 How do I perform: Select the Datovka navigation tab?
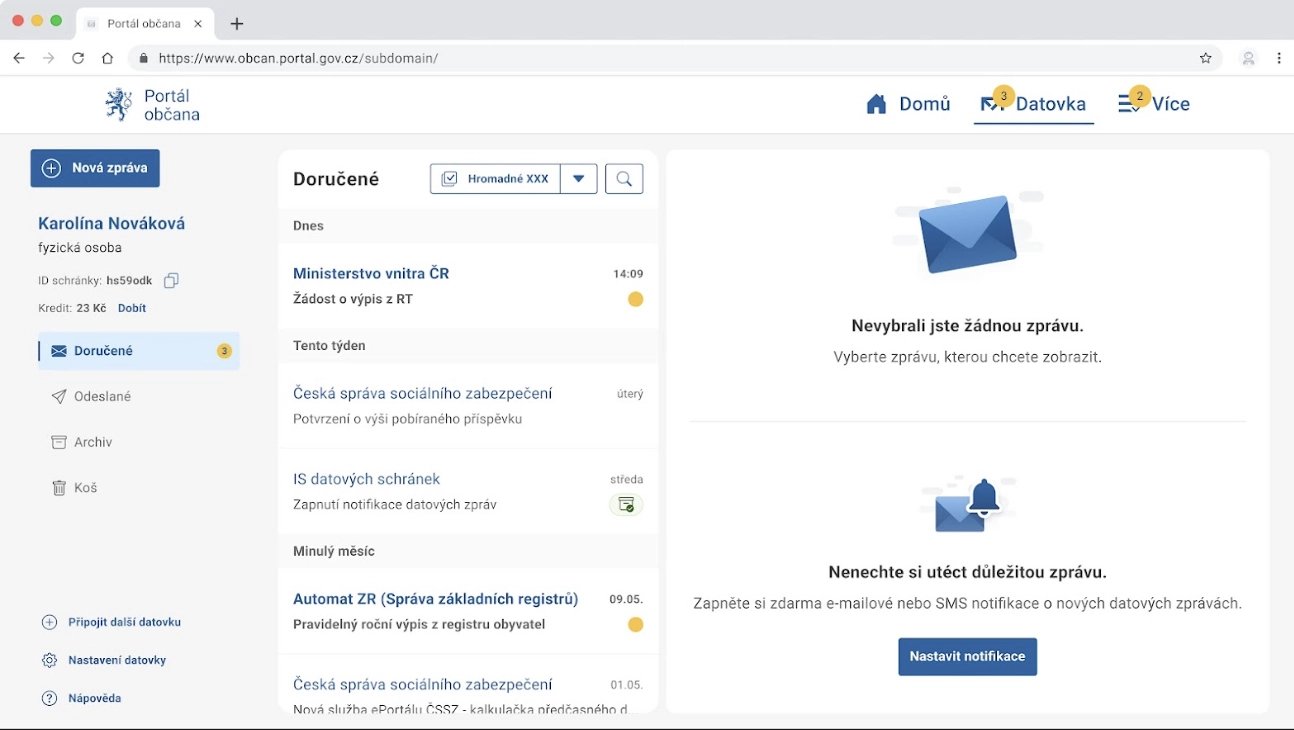coord(1034,104)
